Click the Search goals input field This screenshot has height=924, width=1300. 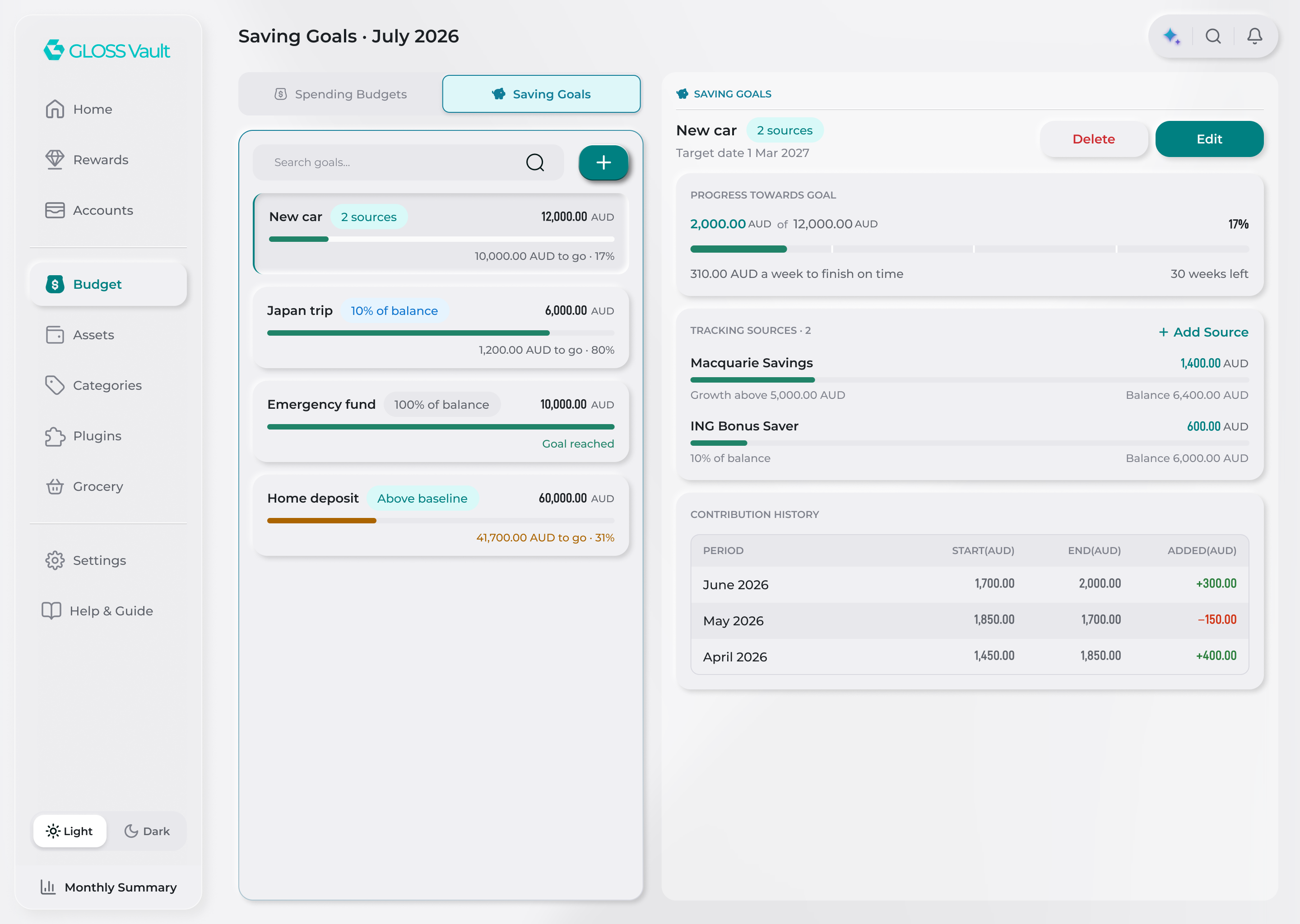point(408,163)
